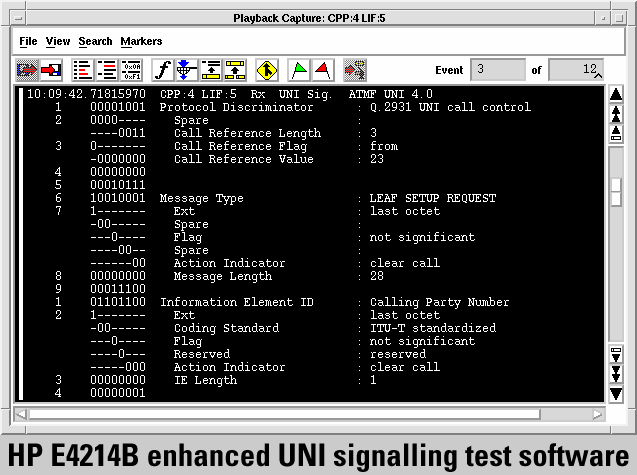Open the View menu
The height and width of the screenshot is (475, 637).
[x=58, y=41]
